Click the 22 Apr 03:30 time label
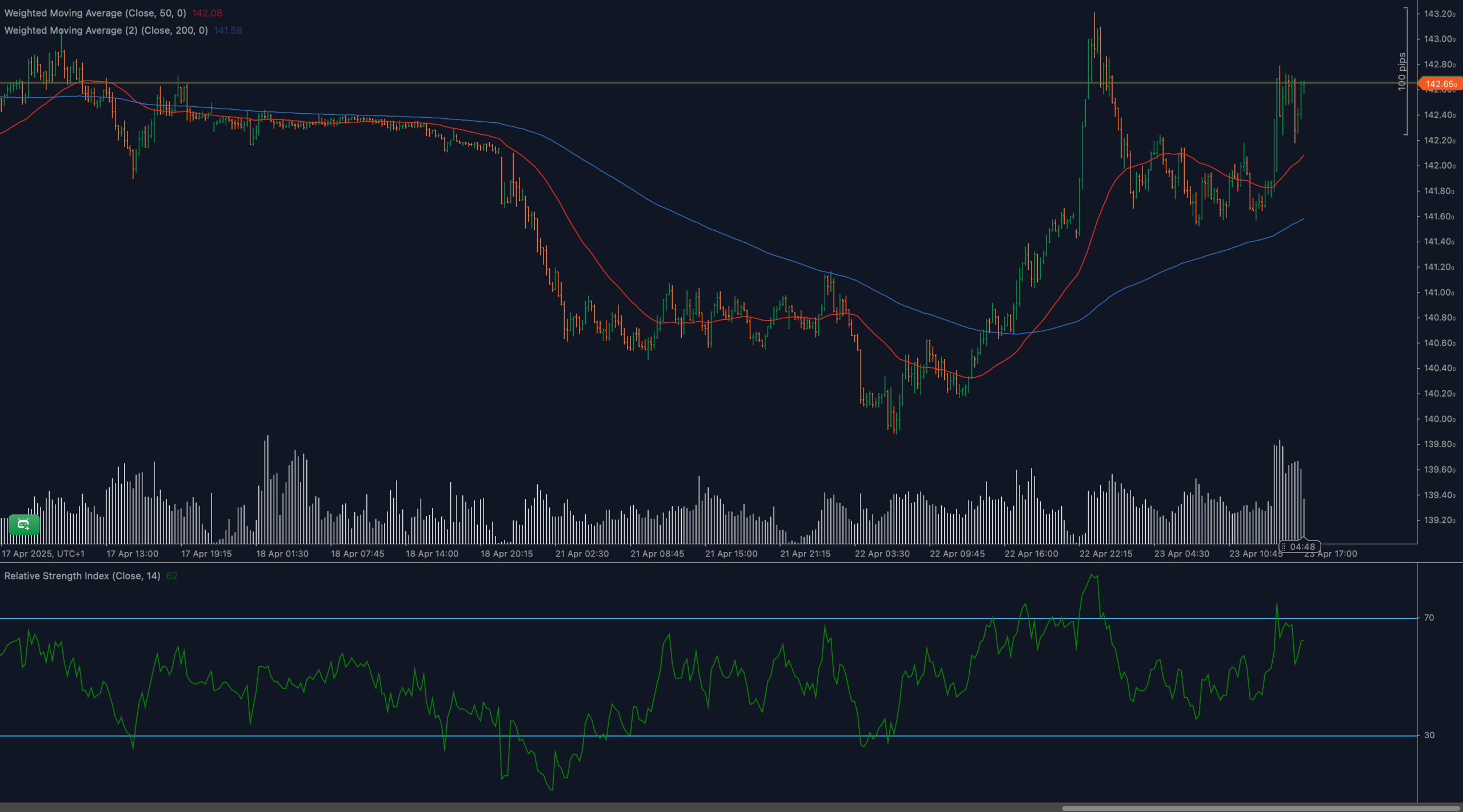The image size is (1463, 812). 882,554
